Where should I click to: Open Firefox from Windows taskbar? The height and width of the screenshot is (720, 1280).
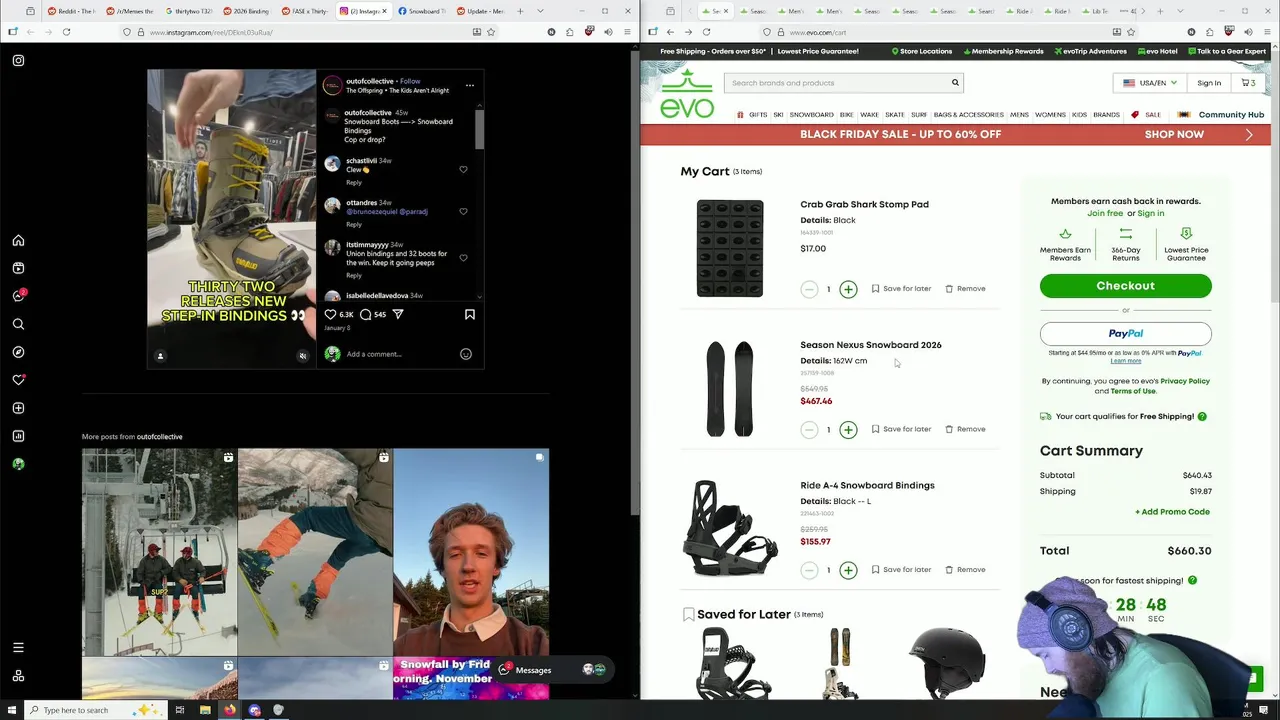tap(229, 710)
